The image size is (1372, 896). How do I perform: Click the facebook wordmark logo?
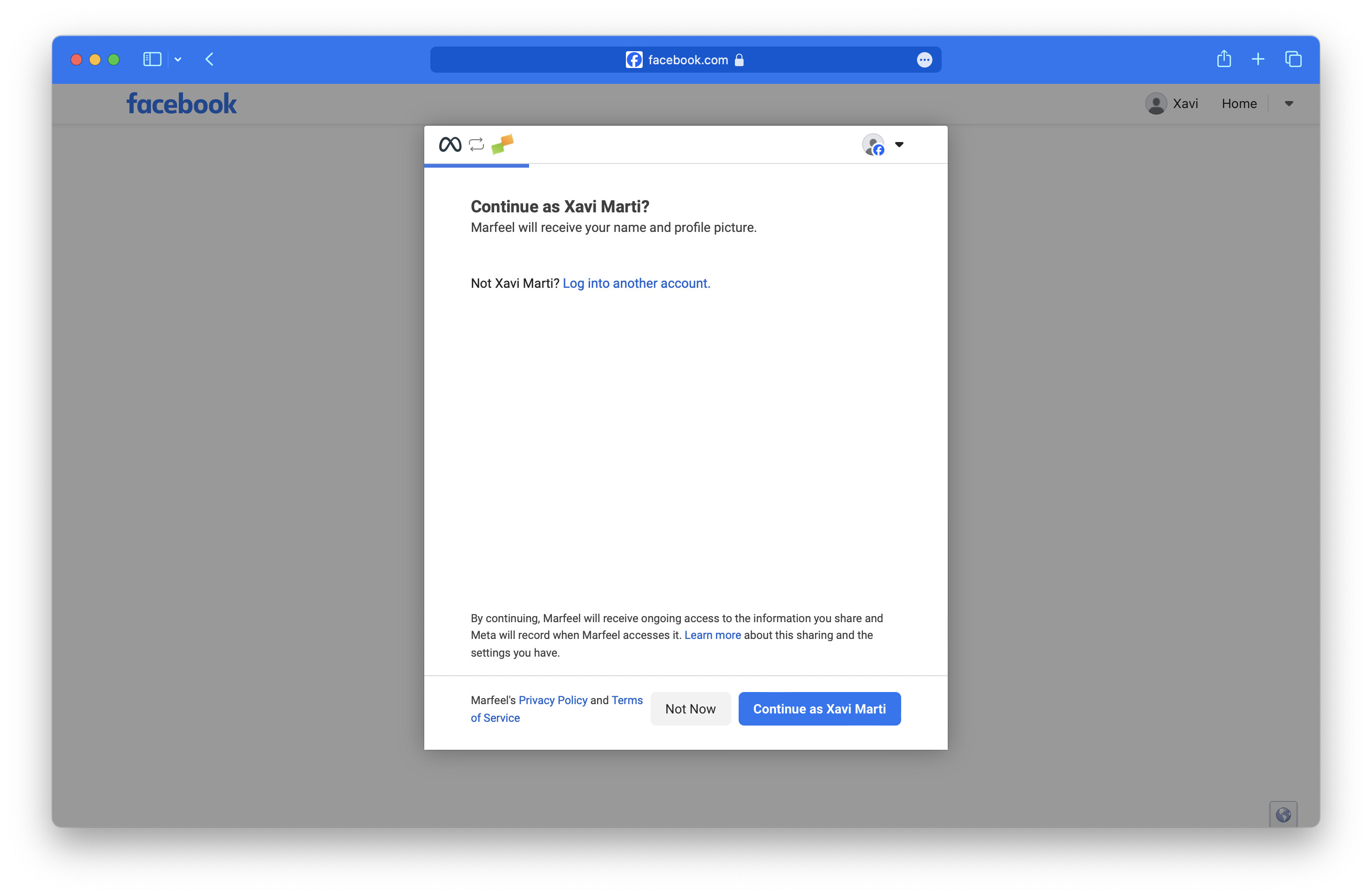[181, 103]
